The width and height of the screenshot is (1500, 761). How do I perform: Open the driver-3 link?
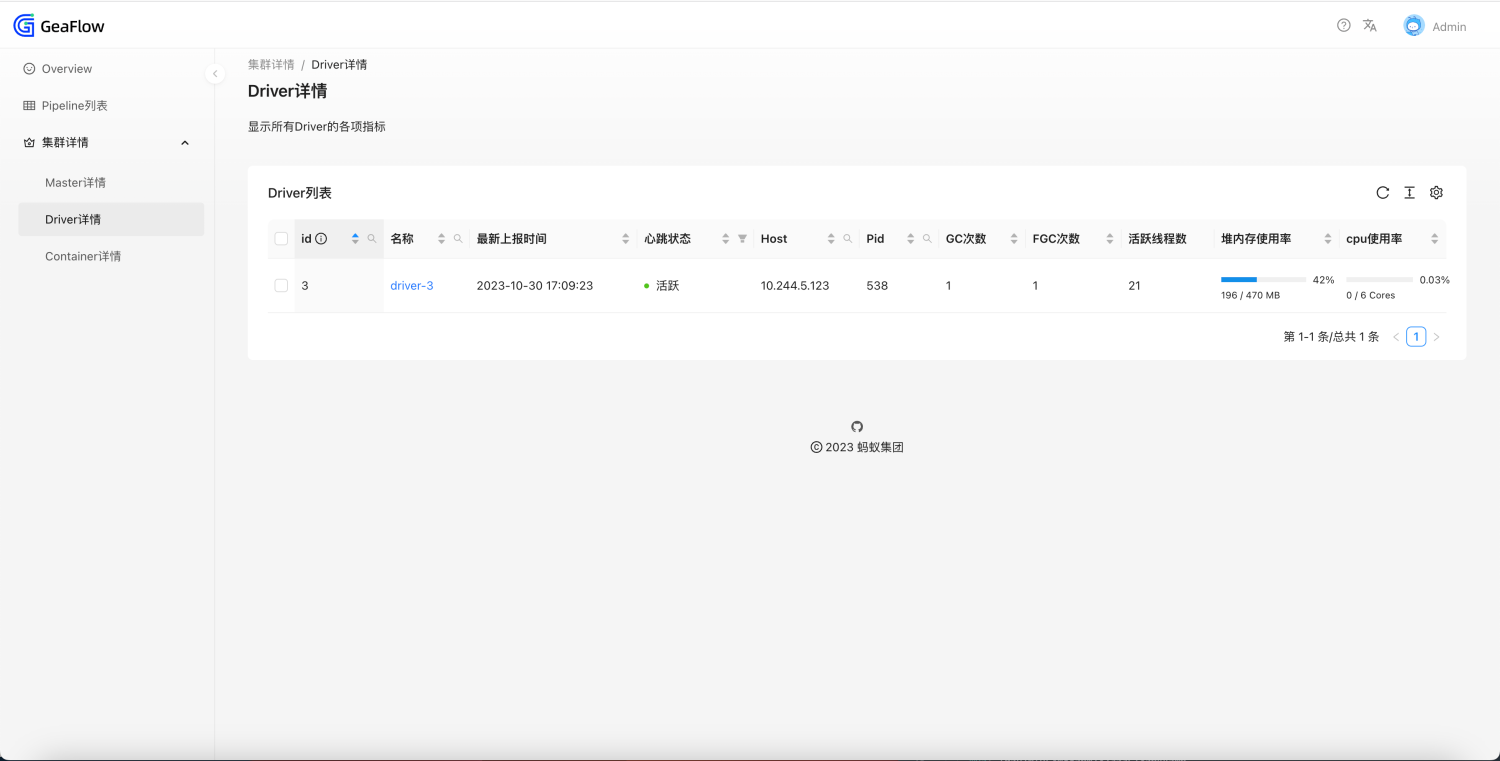411,286
